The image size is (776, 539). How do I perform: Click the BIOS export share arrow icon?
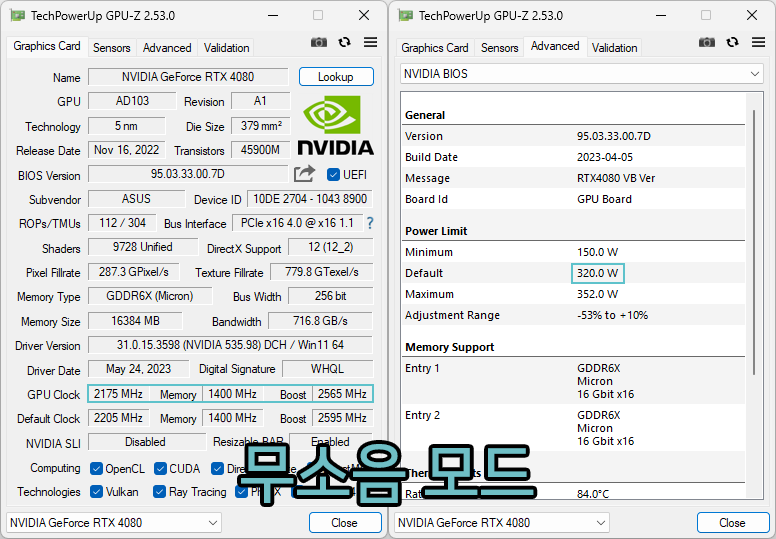304,174
